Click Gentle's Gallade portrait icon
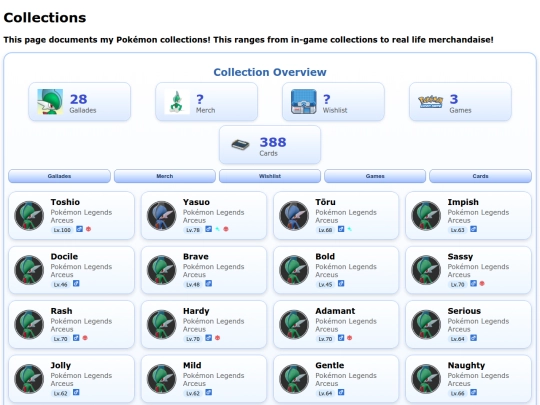The width and height of the screenshot is (540, 405). 294,379
